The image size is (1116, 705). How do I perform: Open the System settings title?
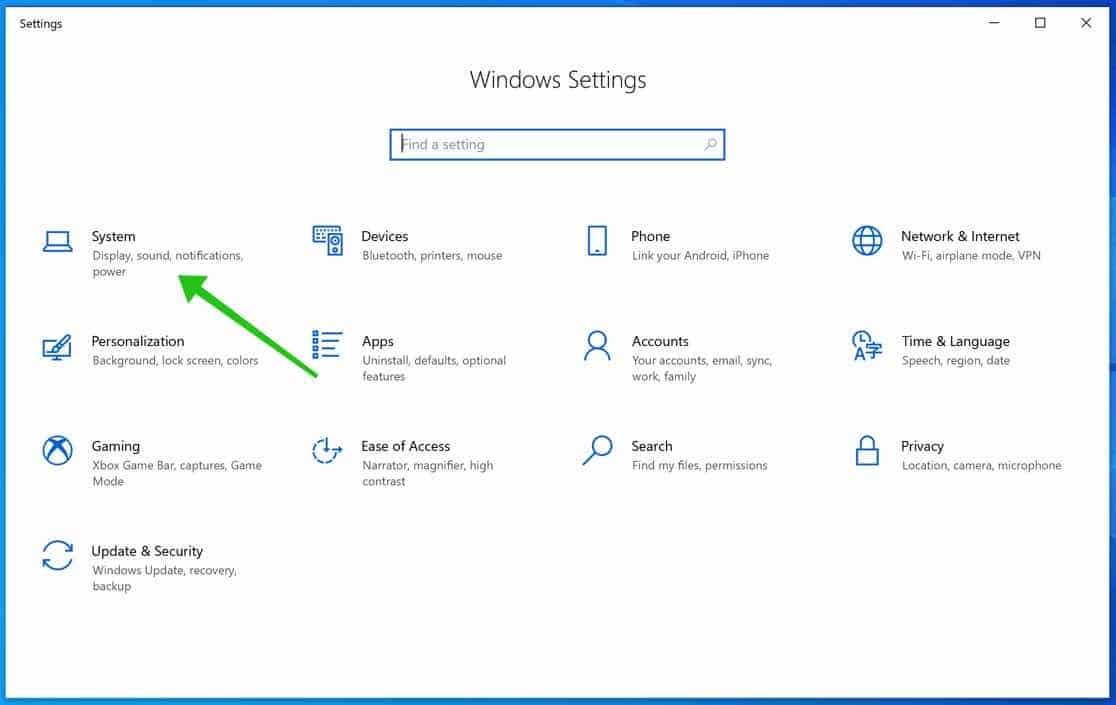pos(113,236)
